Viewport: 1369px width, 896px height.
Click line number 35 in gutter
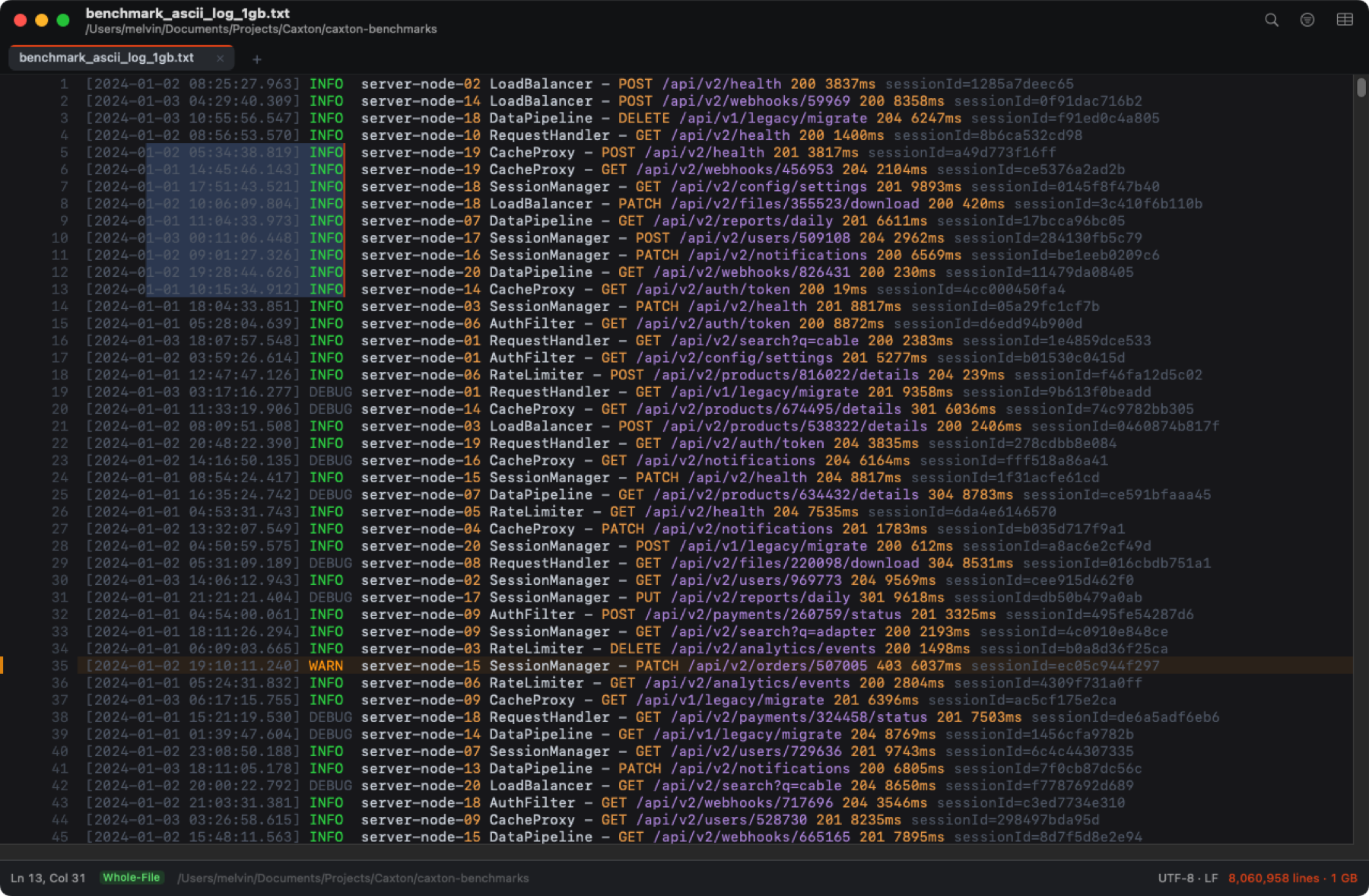pos(60,666)
